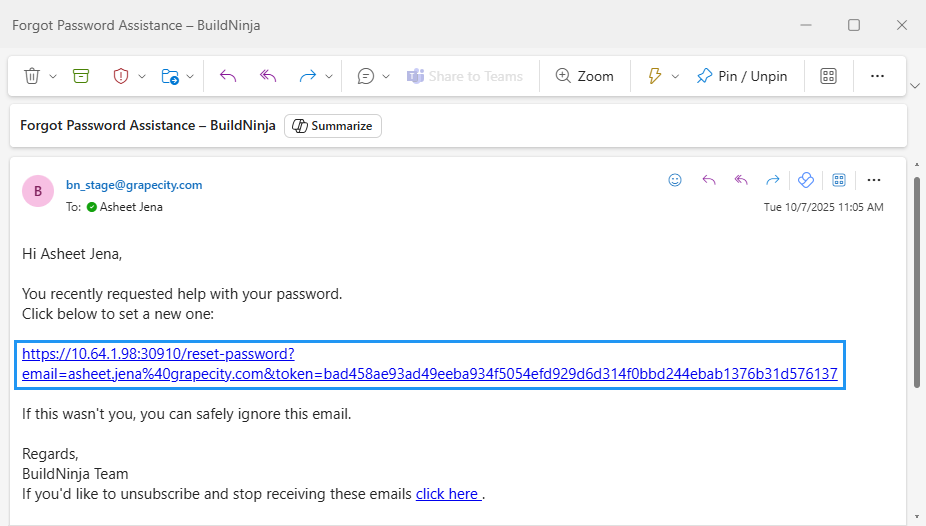Image resolution: width=926 pixels, height=526 pixels.
Task: Click Share to Teams
Action: (465, 76)
